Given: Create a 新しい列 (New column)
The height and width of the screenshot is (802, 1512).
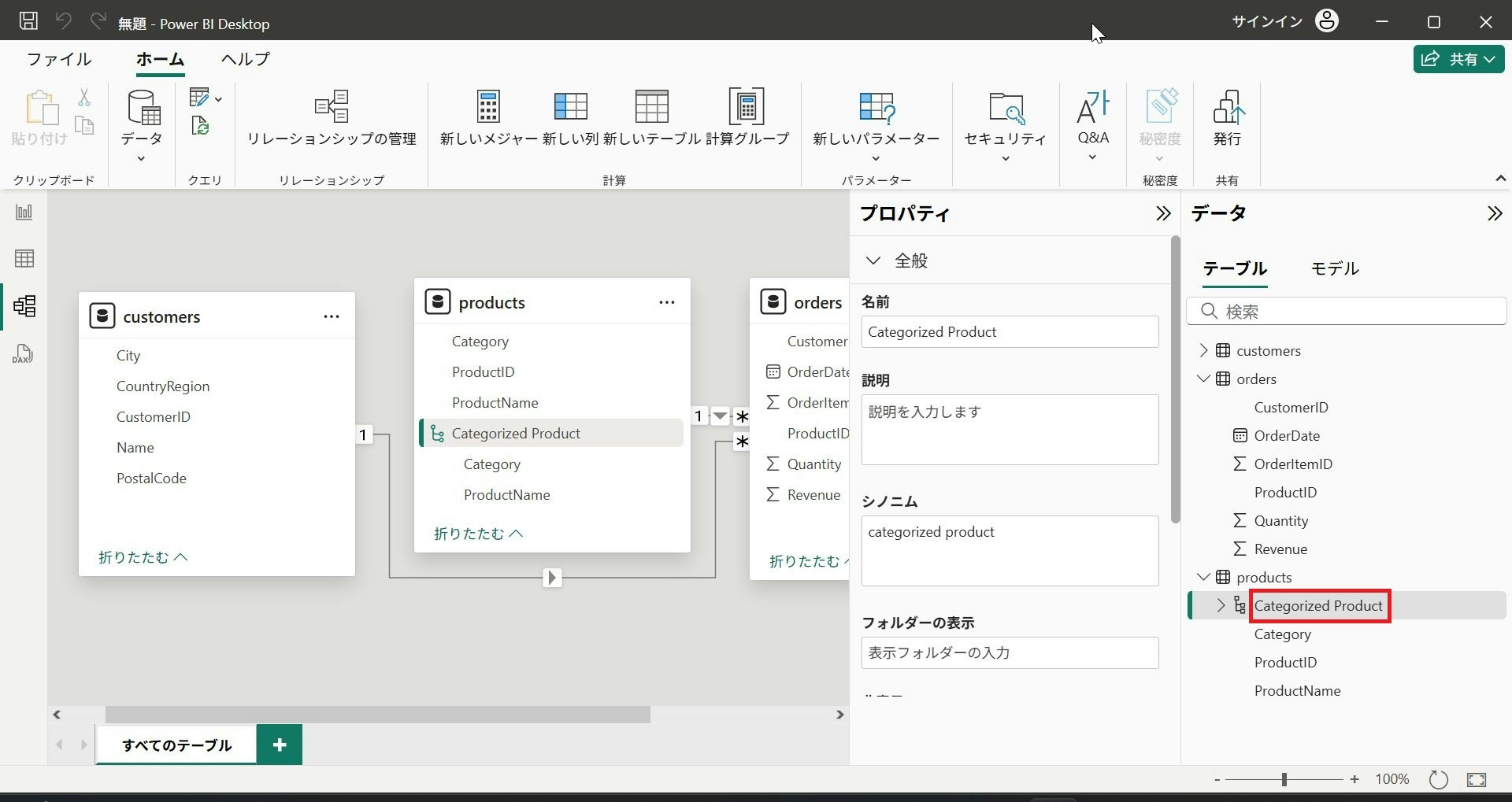Looking at the screenshot, I should coord(571,118).
